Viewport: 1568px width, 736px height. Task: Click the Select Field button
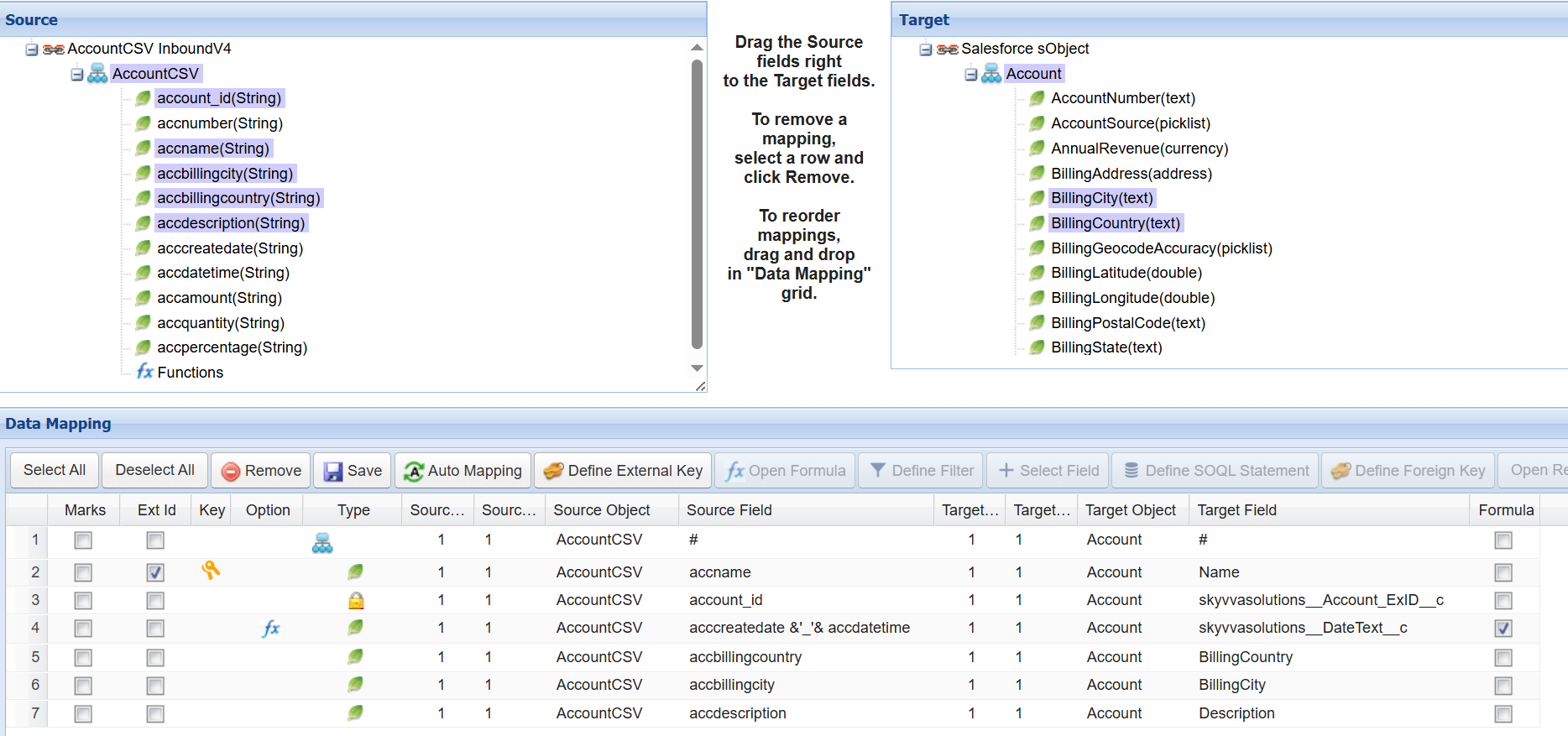(1048, 471)
